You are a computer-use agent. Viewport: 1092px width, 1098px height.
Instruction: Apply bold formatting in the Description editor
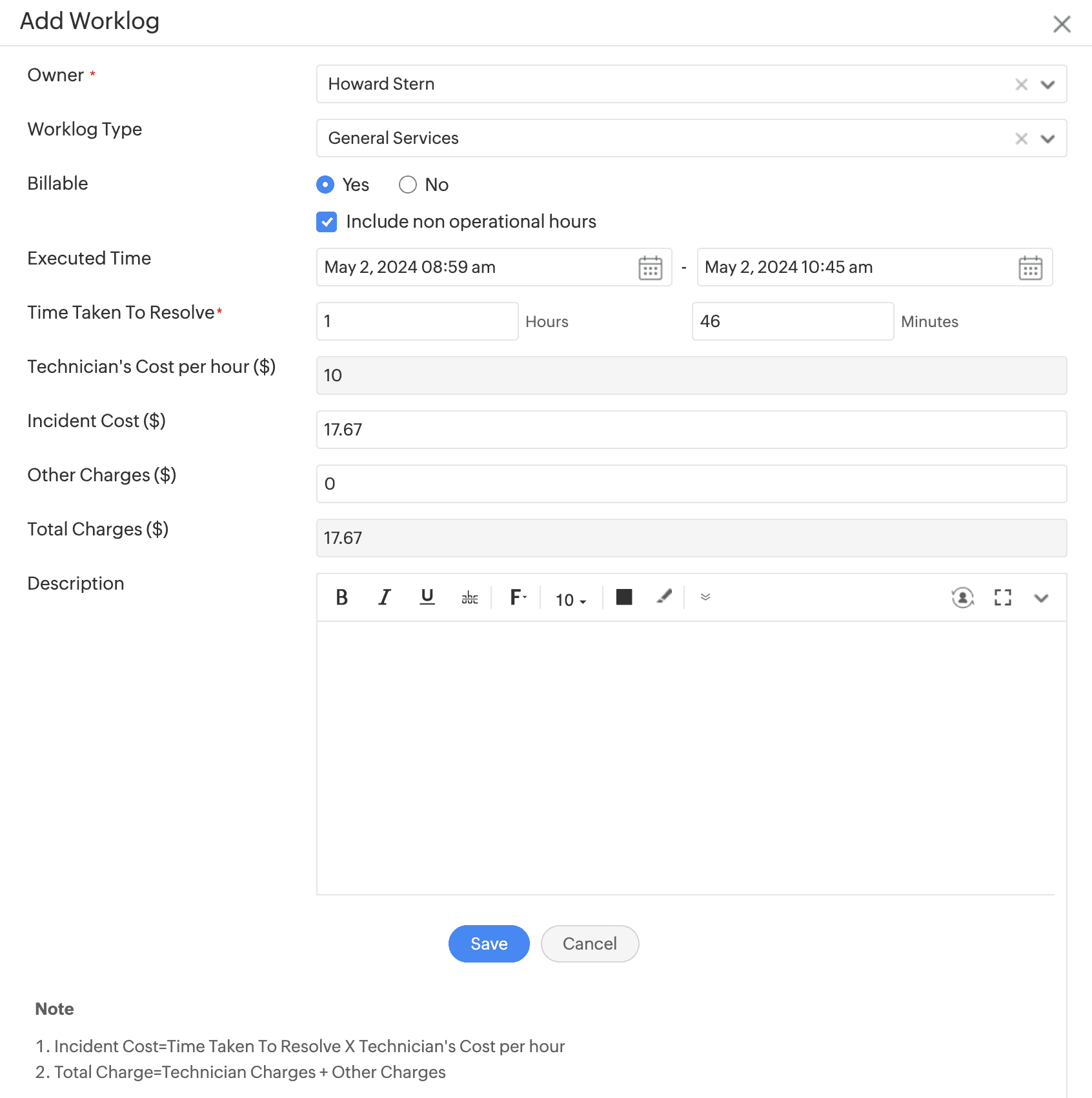click(x=341, y=597)
